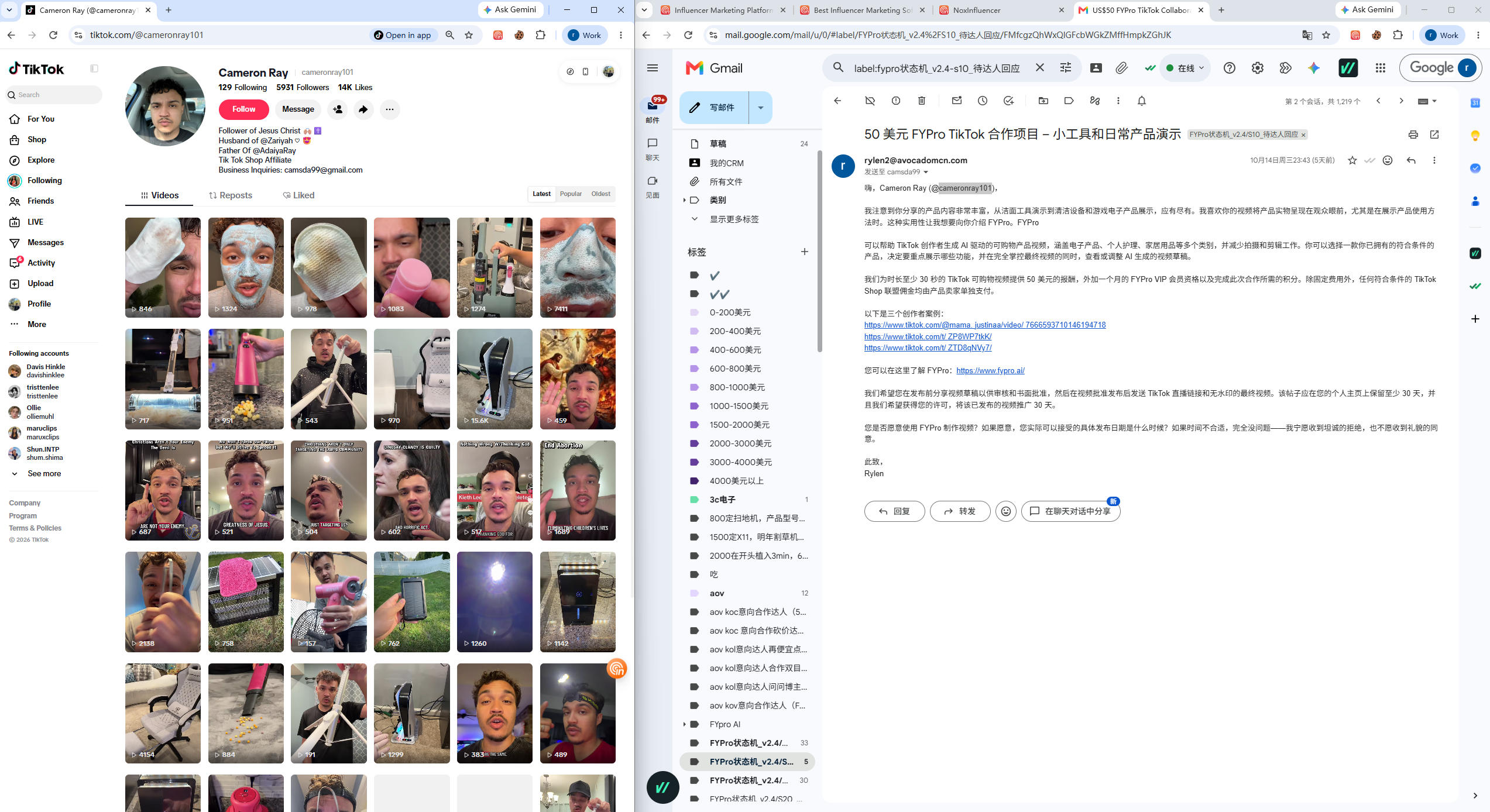The width and height of the screenshot is (1490, 812).
Task: Open Gmail support help icon
Action: point(1229,68)
